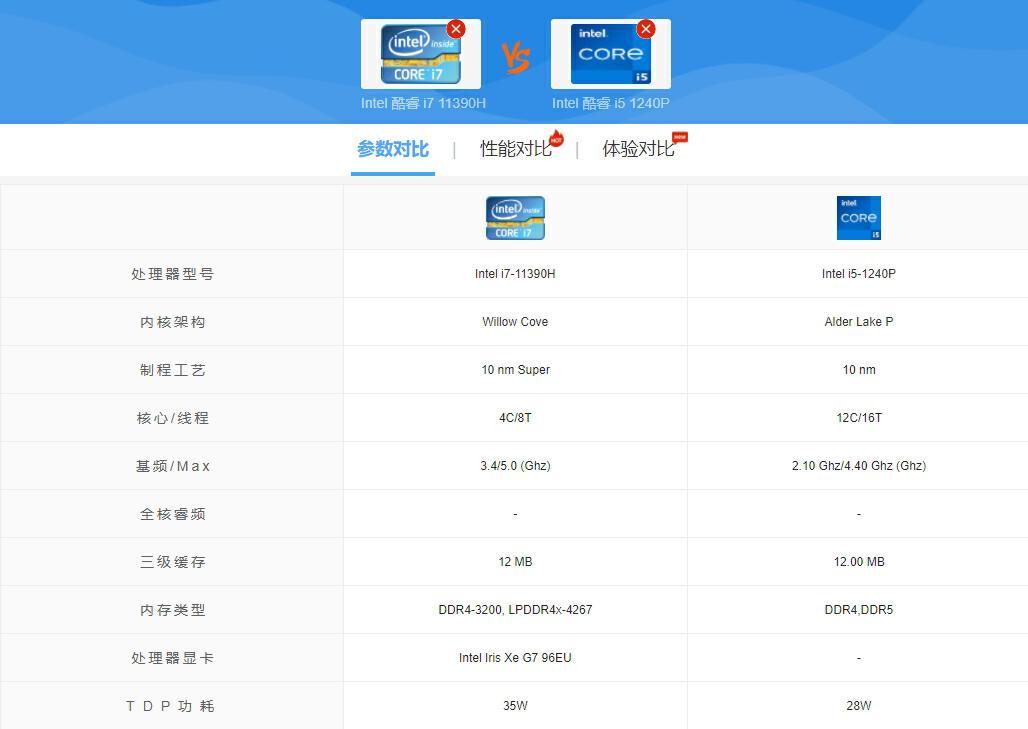This screenshot has height=729, width=1028.
Task: Click the Core i7 logo in table header
Action: (x=515, y=218)
